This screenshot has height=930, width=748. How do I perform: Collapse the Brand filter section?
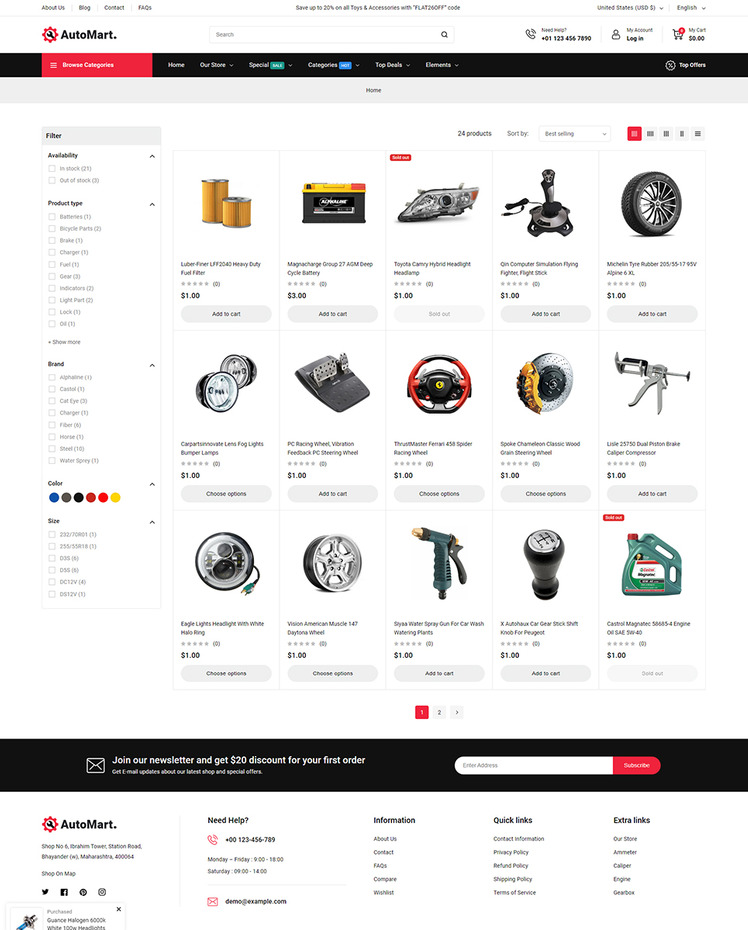(152, 365)
